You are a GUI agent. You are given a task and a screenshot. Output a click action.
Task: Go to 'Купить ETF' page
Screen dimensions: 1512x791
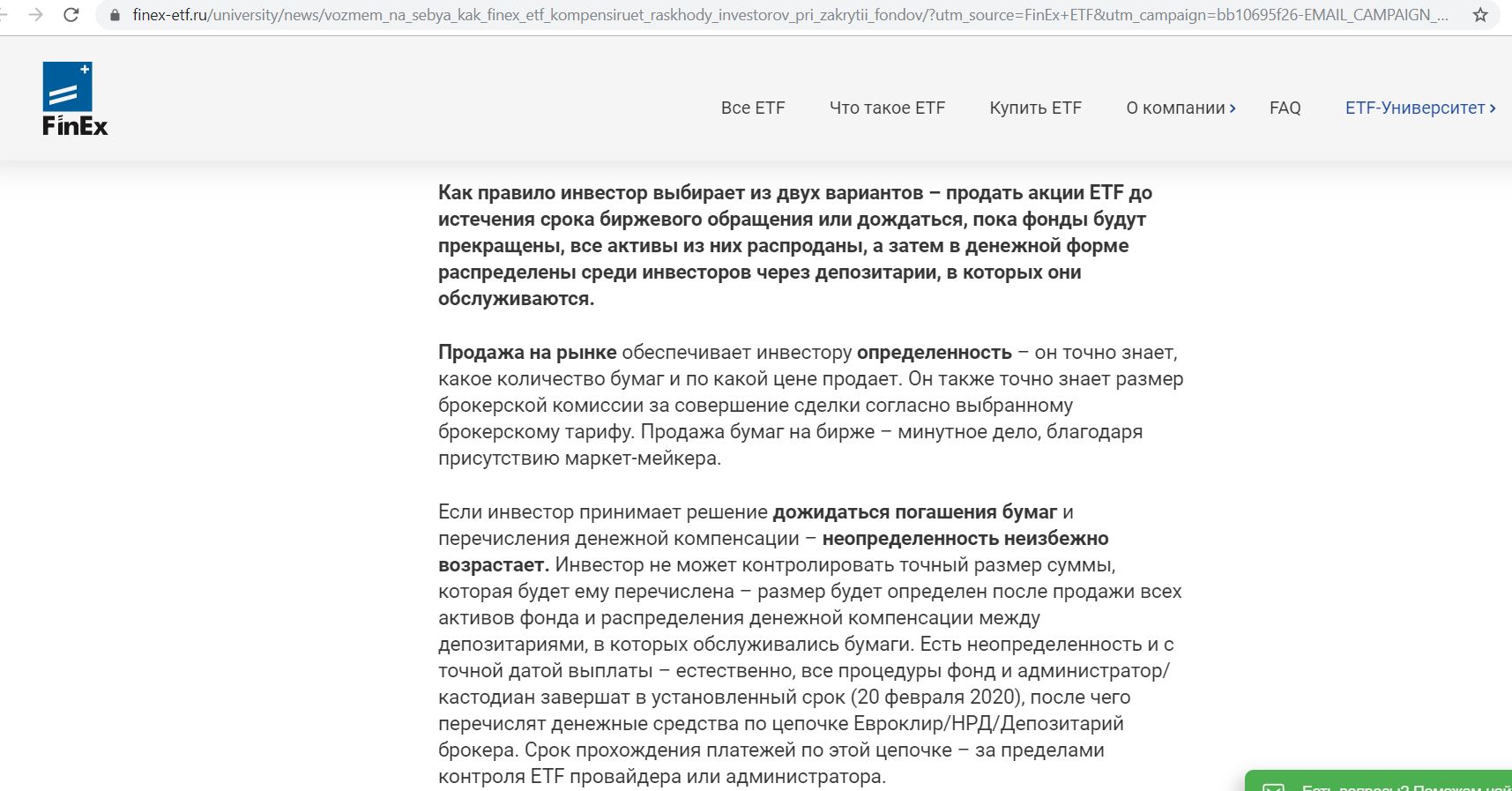coord(1035,108)
